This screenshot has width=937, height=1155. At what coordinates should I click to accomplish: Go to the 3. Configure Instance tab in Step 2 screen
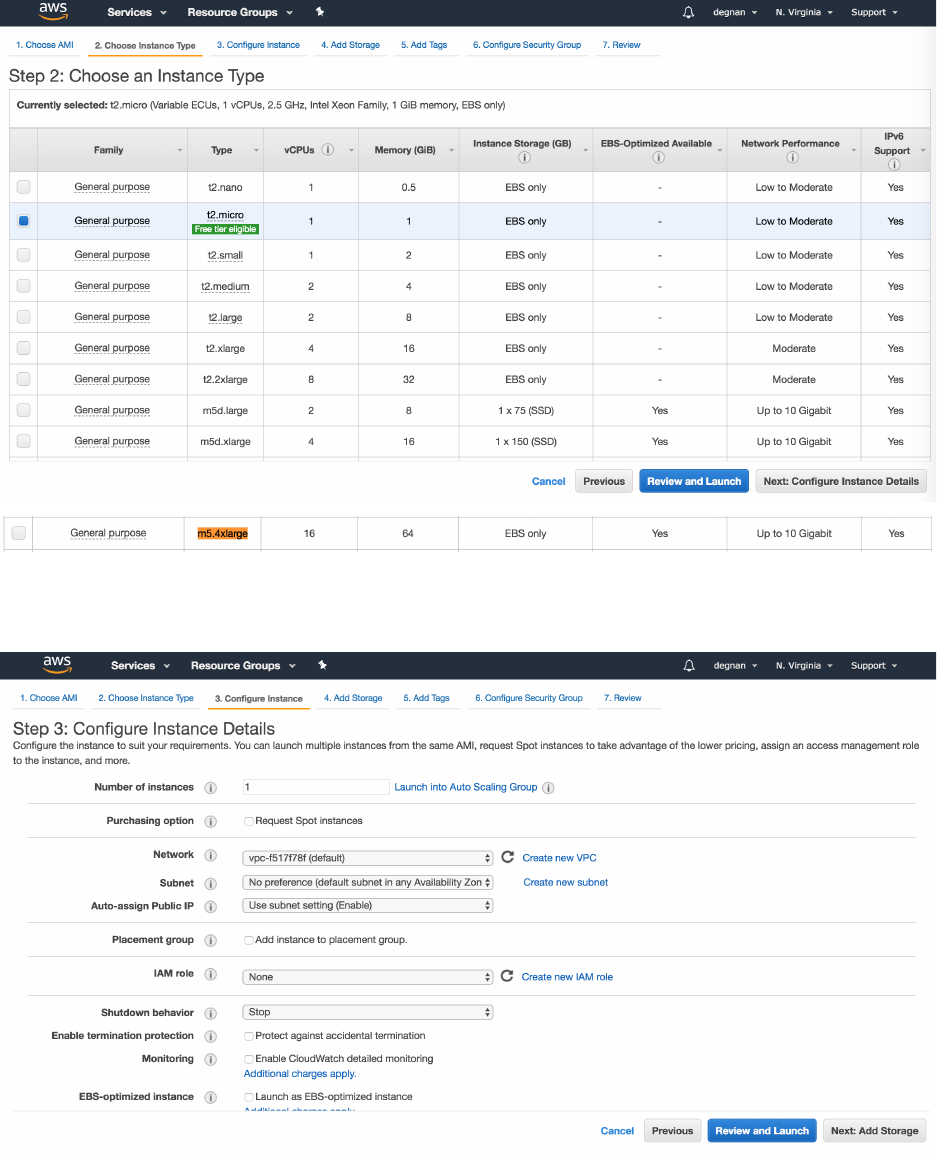[x=258, y=45]
